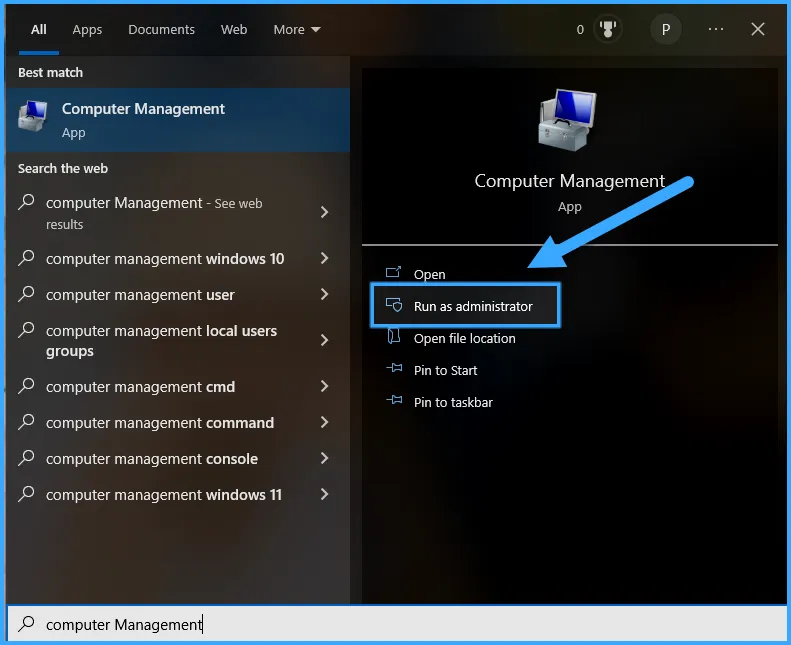Click search icon beside 'local users groups' suggestion
The height and width of the screenshot is (645, 791).
pyautogui.click(x=26, y=330)
